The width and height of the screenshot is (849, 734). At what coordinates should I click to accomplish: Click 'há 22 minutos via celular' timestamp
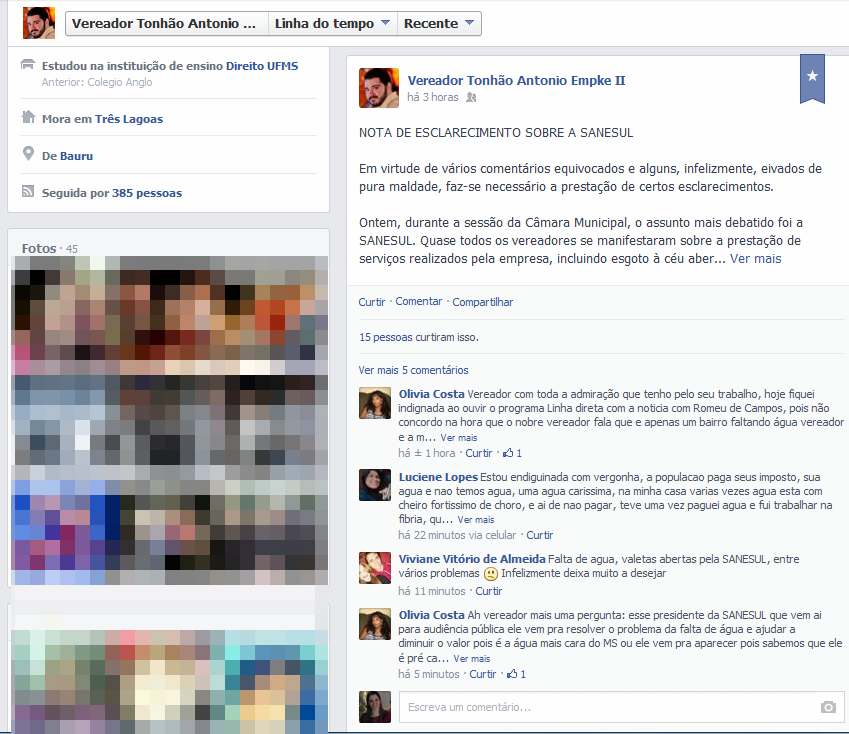click(x=457, y=535)
